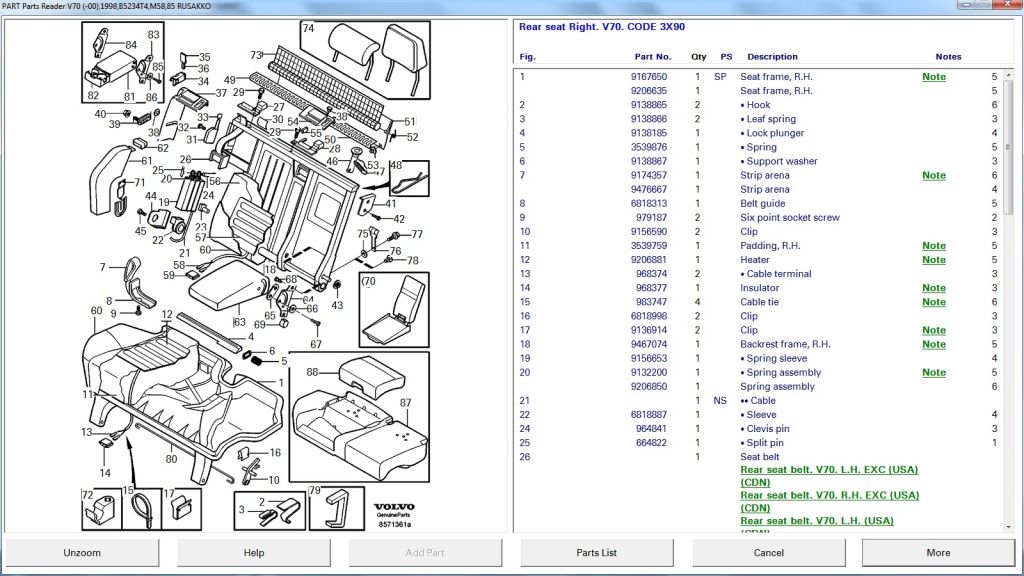The height and width of the screenshot is (576, 1024).
Task: Click the bracket inset labeled 79
Action: (x=336, y=507)
